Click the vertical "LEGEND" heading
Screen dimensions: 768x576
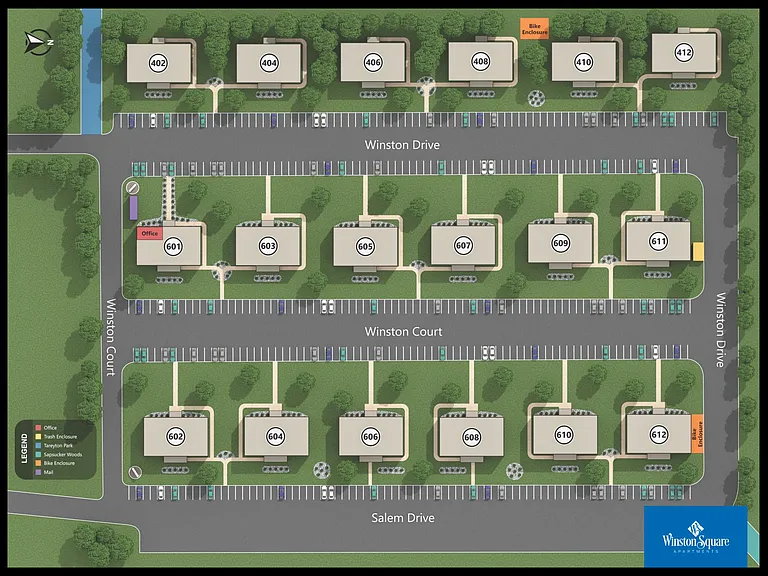tap(24, 449)
